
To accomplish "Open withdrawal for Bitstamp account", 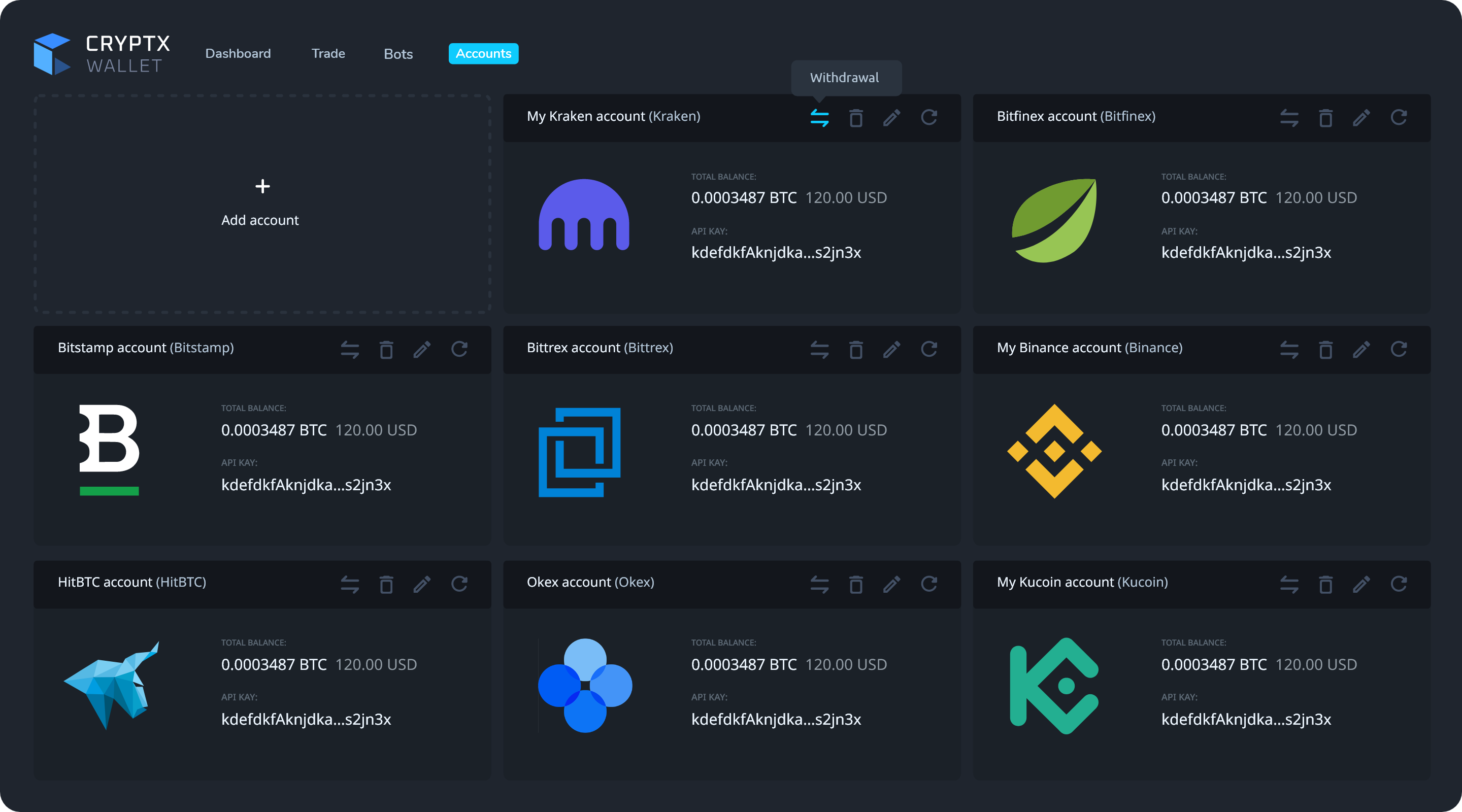I will [x=350, y=349].
